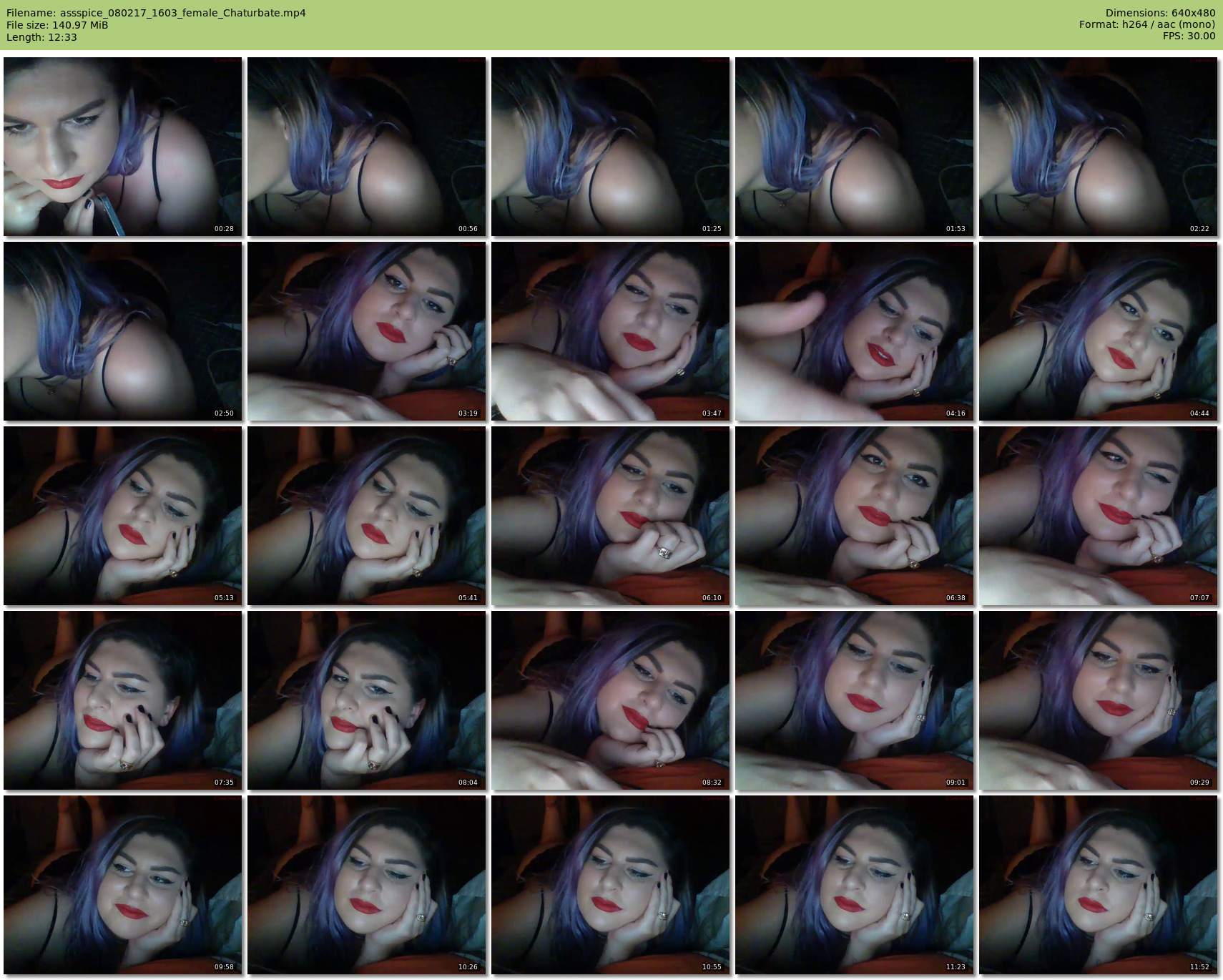
Task: Open the thumbnail labeled 09:58
Action: pos(122,885)
